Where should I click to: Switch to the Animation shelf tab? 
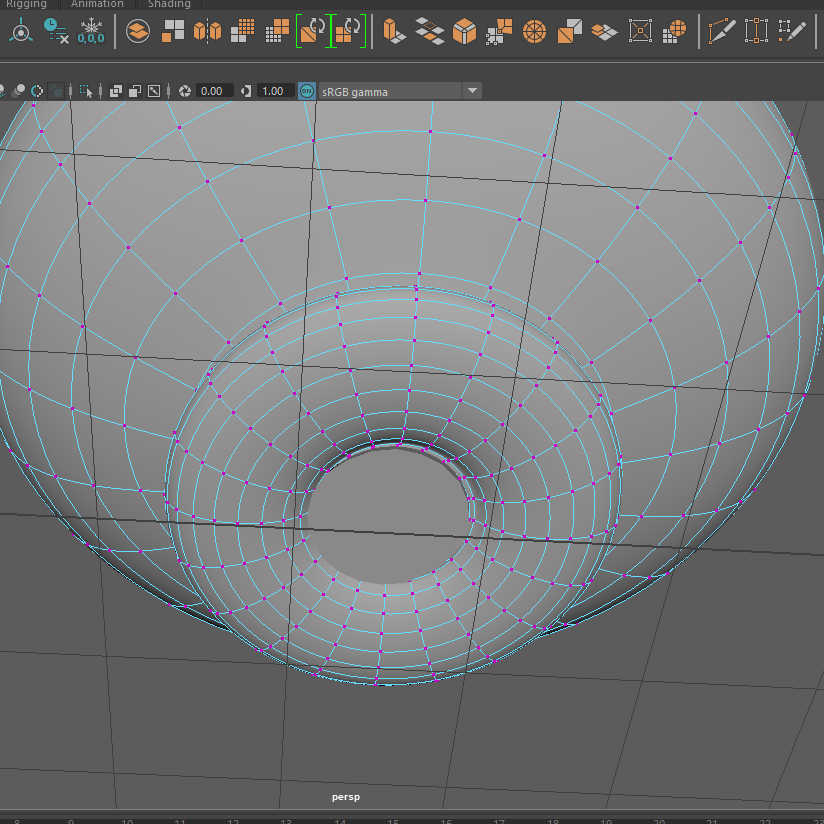point(97,4)
